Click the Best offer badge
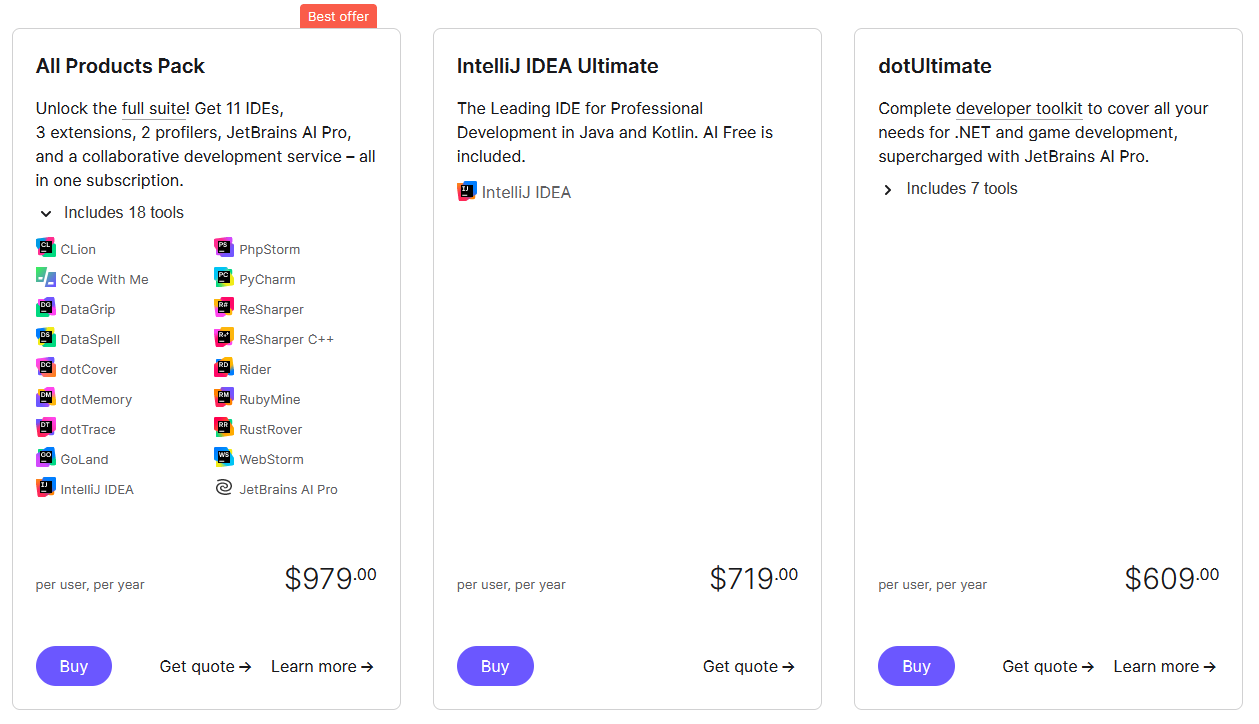The height and width of the screenshot is (724, 1259). click(338, 16)
